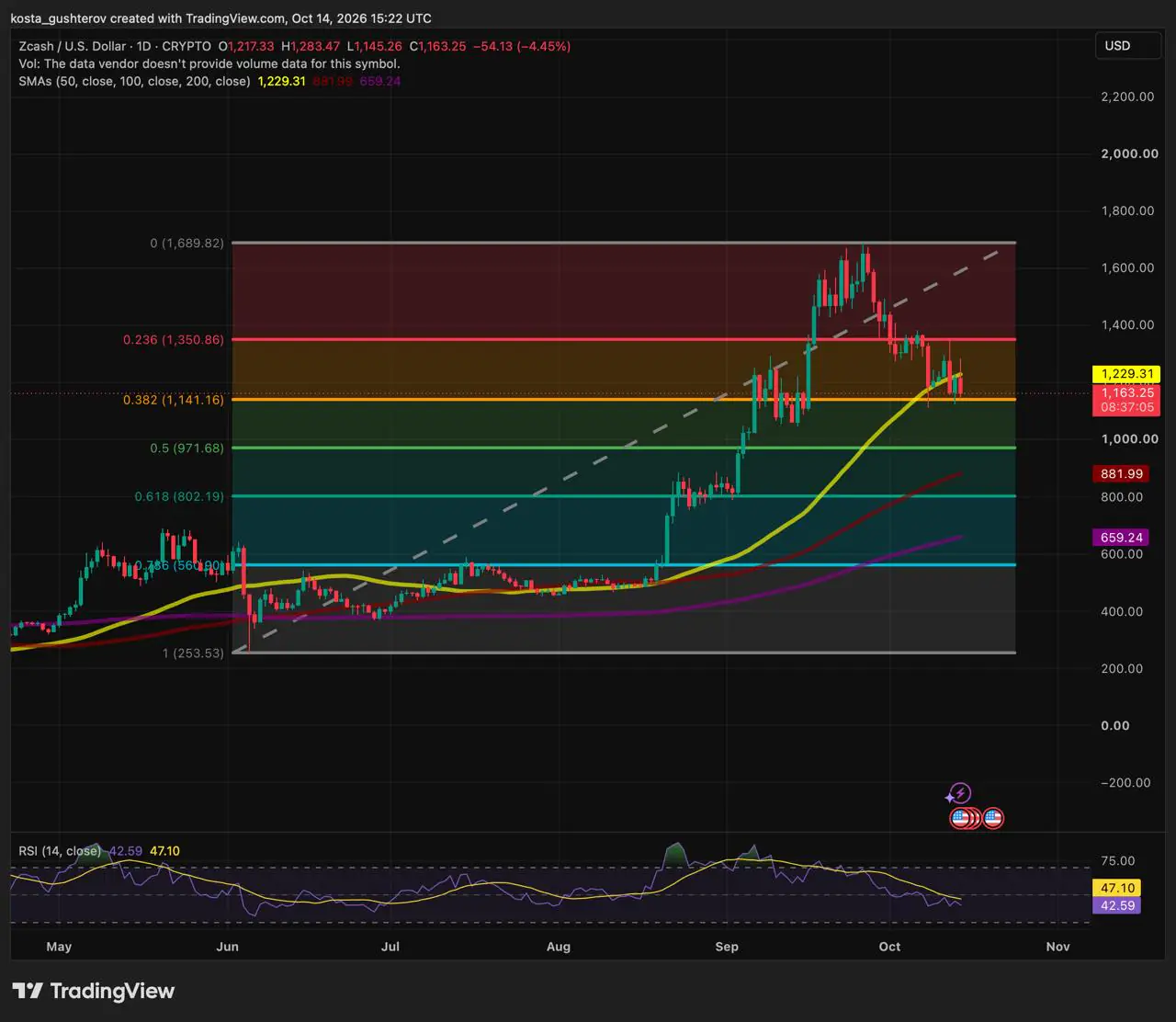The image size is (1176, 1022).
Task: Select the Fib 0.618 (802.19) level label
Action: (179, 496)
